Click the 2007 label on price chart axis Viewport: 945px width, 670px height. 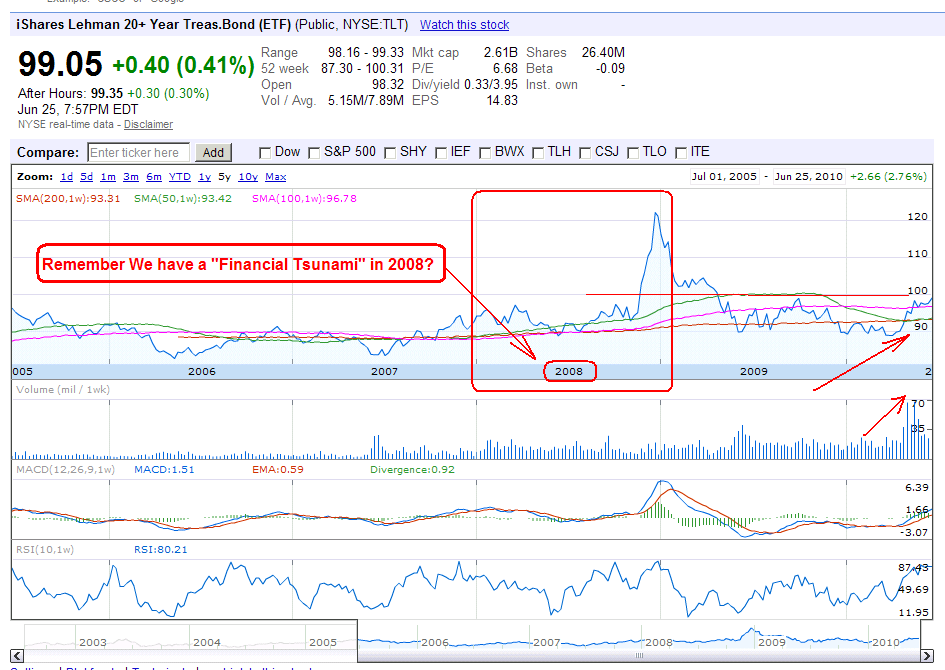point(385,371)
